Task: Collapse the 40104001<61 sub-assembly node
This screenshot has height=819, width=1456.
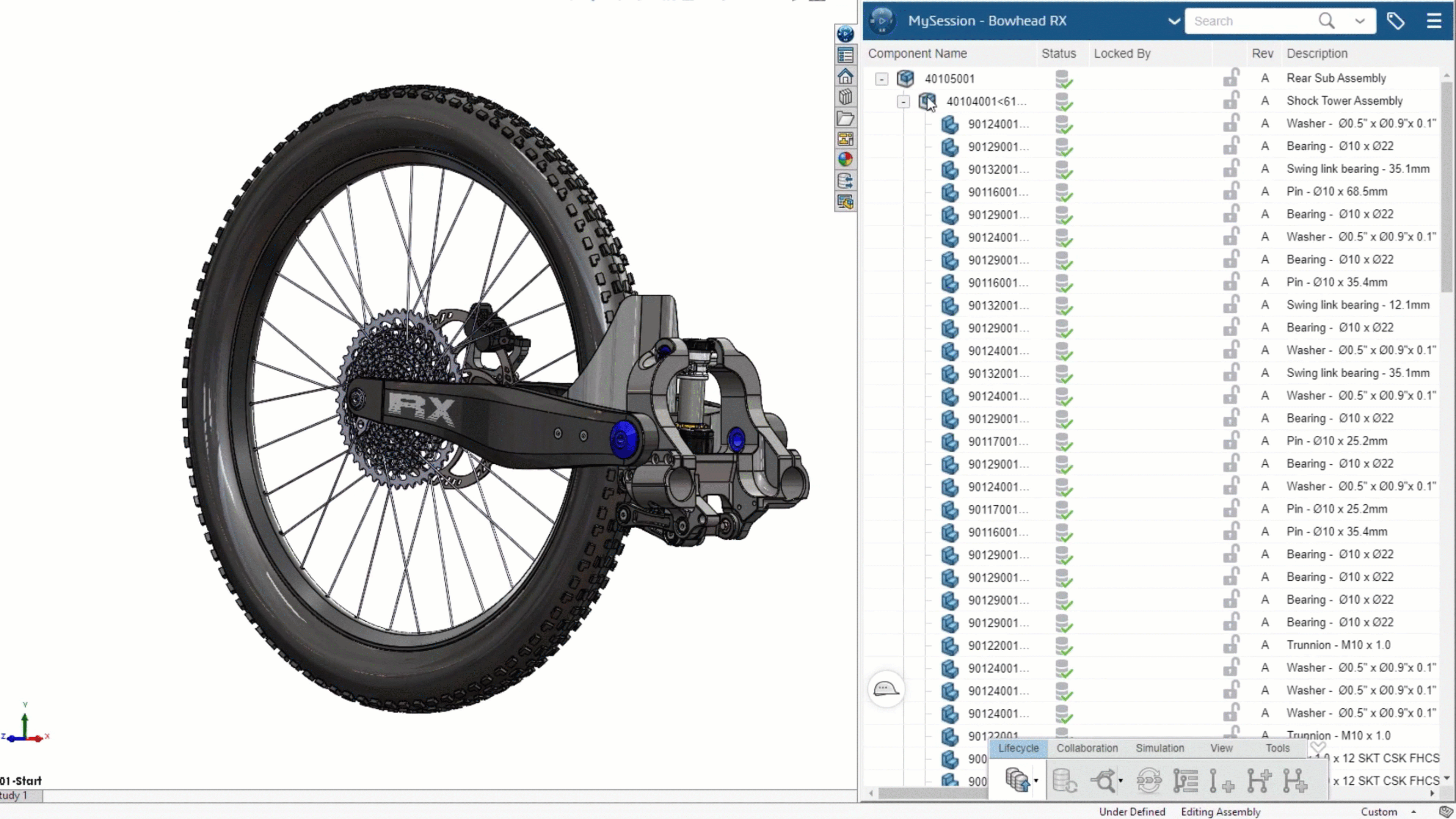Action: point(903,102)
